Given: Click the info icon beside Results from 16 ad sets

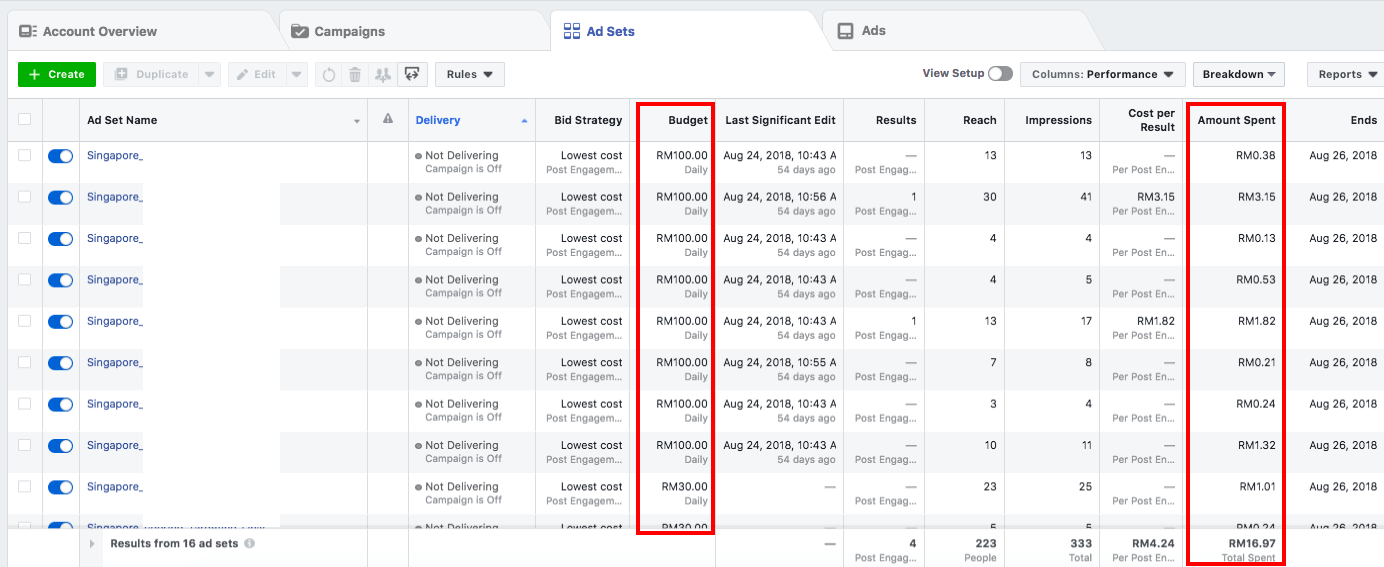Looking at the screenshot, I should 249,543.
